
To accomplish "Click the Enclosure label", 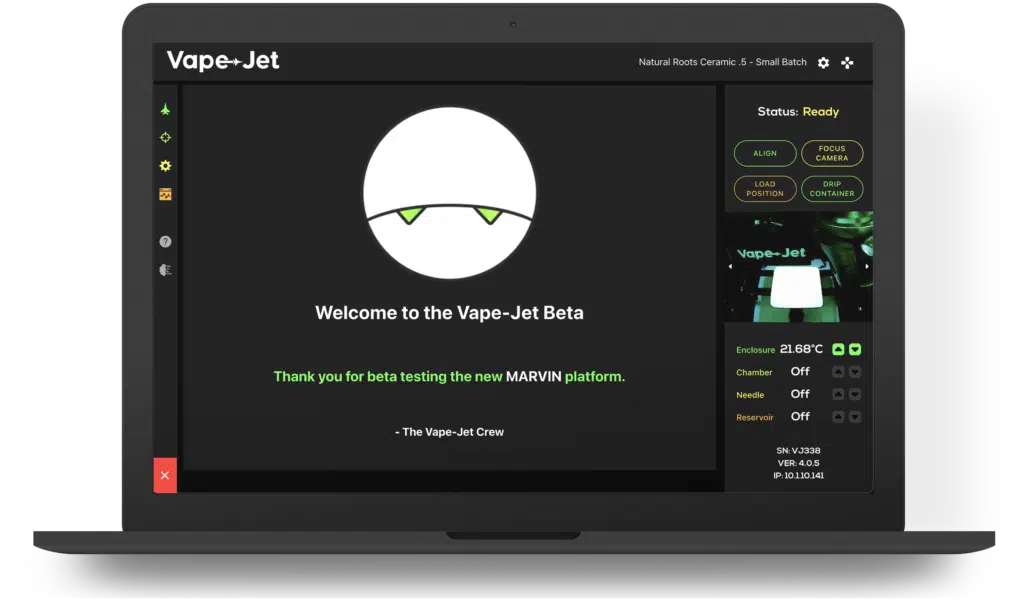I will (756, 350).
